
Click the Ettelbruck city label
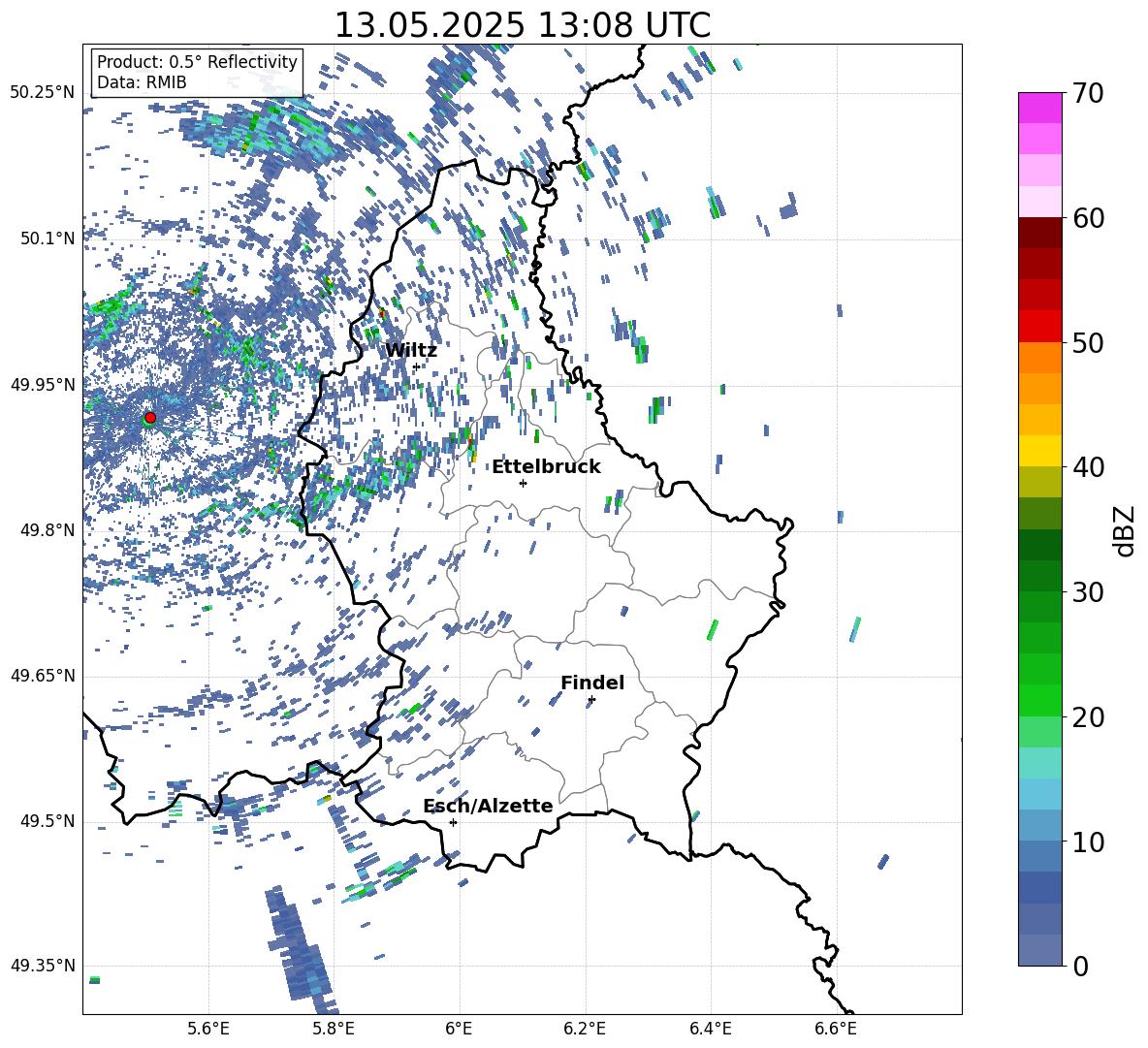[x=546, y=467]
